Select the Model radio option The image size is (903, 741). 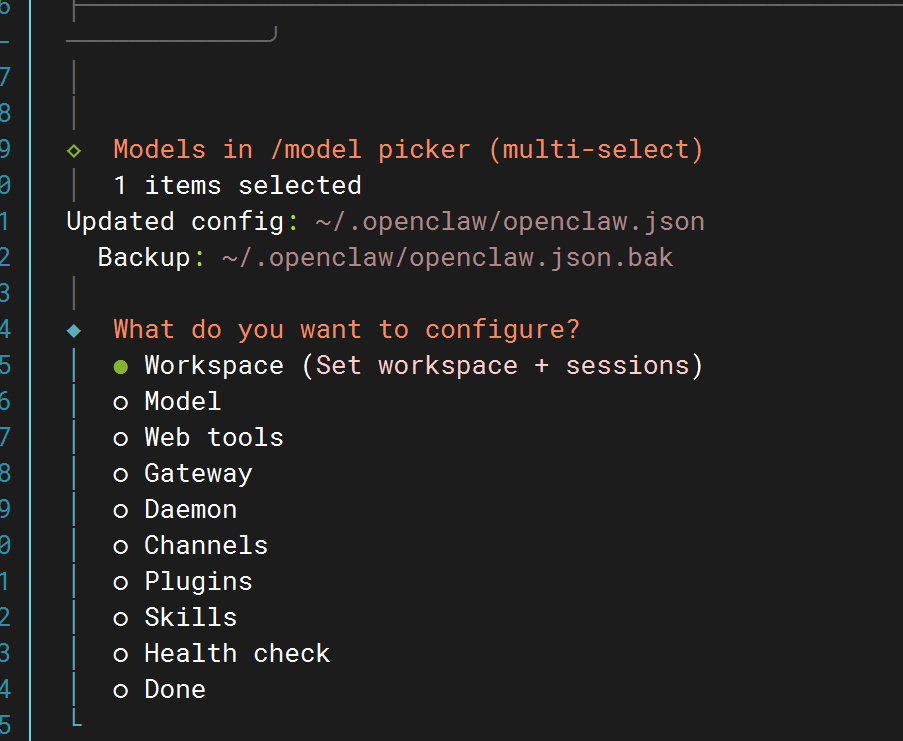coord(167,402)
